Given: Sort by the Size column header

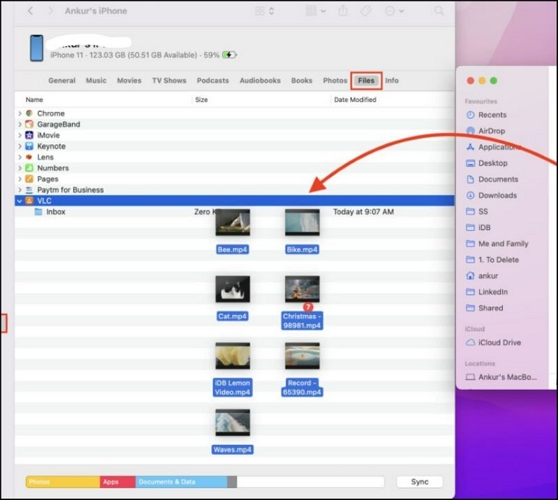Looking at the screenshot, I should click(201, 100).
